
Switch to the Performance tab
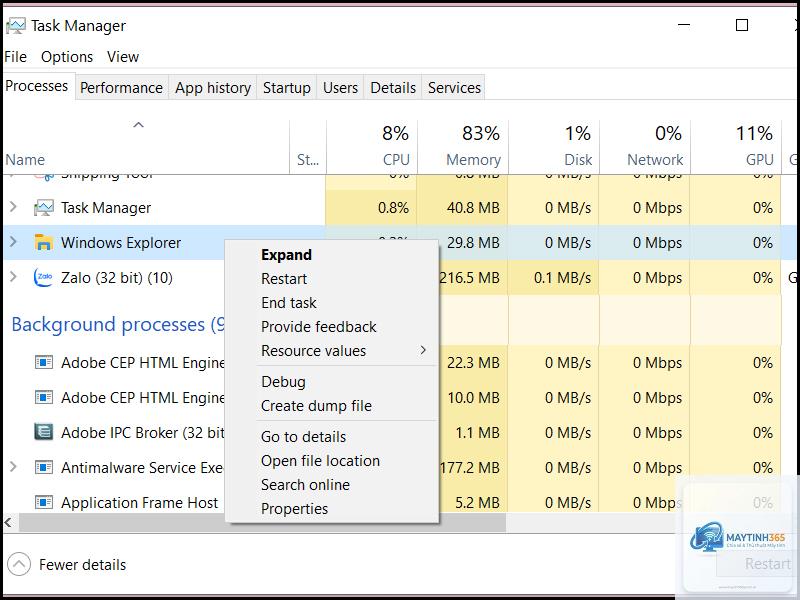(x=121, y=88)
